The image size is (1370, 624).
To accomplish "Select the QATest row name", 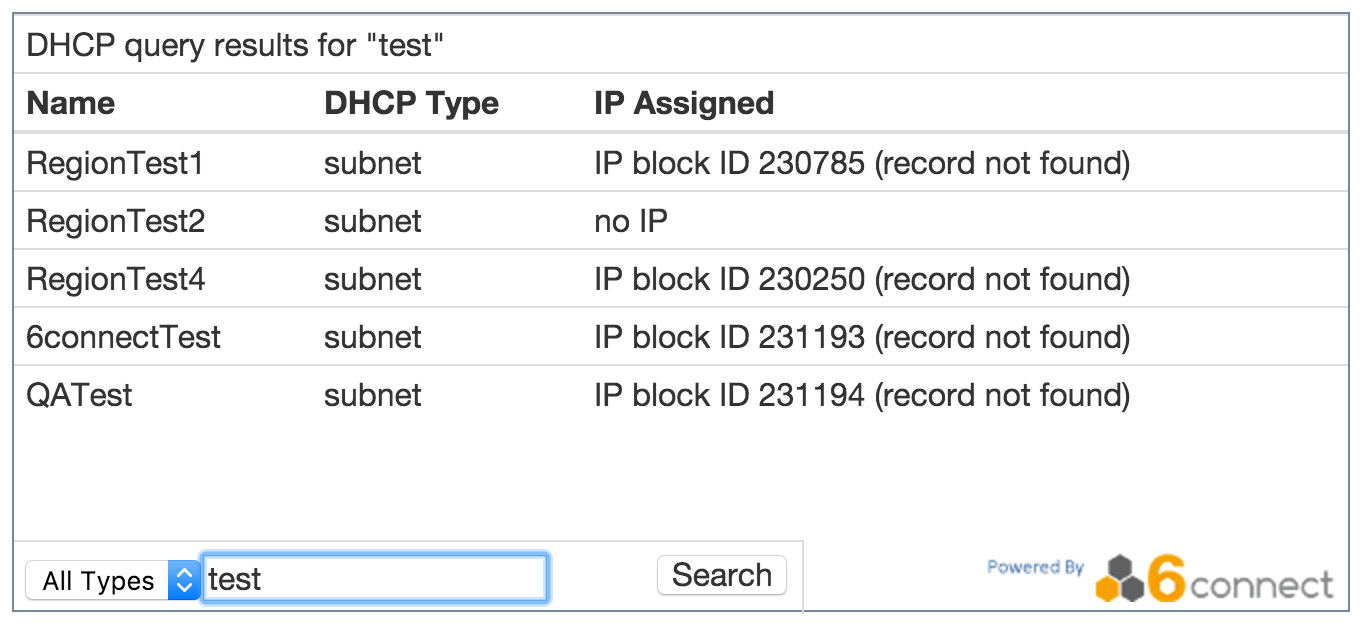I will [79, 395].
